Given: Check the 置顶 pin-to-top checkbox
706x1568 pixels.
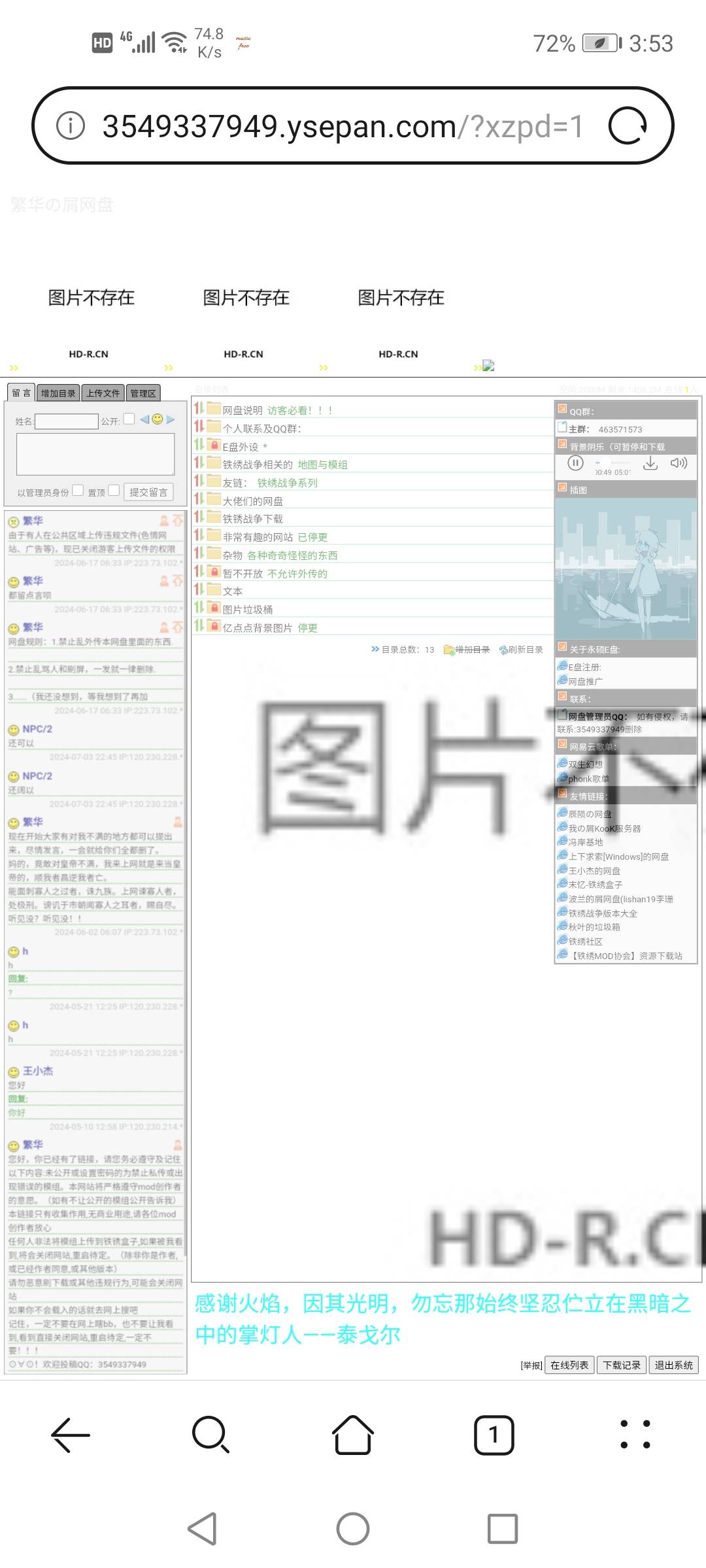Looking at the screenshot, I should coord(114,490).
